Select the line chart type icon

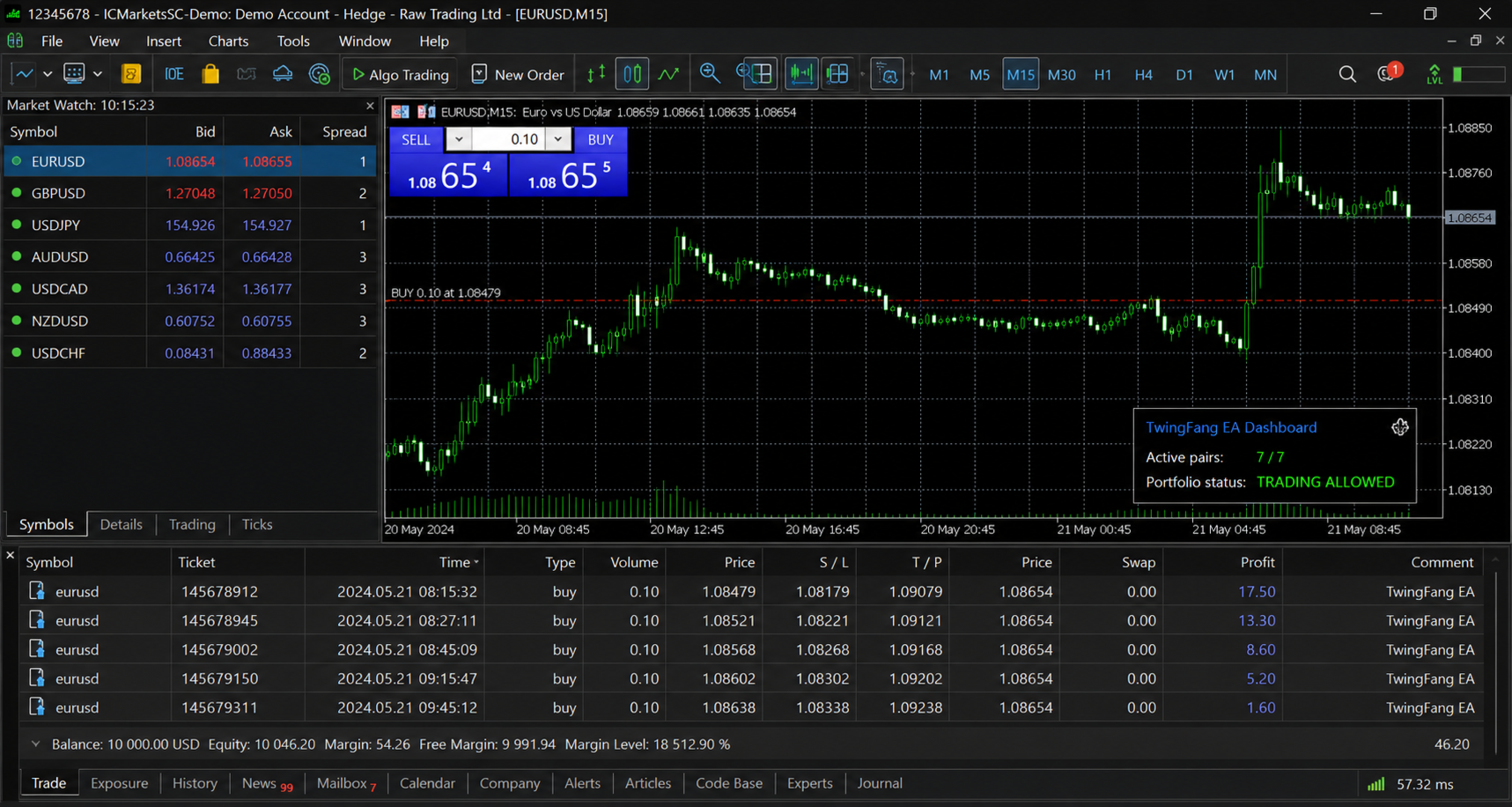coord(669,75)
